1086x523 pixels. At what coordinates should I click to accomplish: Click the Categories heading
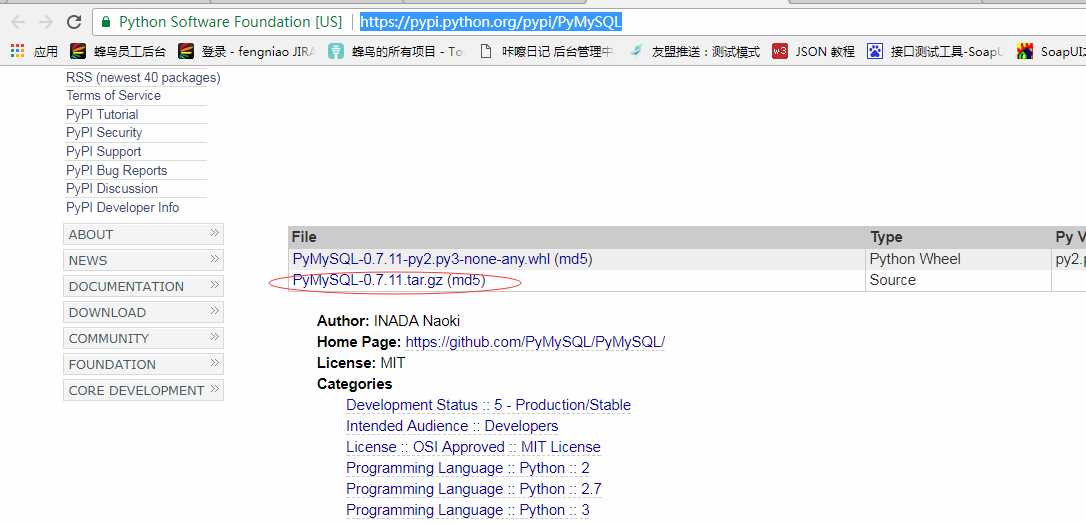coord(355,384)
